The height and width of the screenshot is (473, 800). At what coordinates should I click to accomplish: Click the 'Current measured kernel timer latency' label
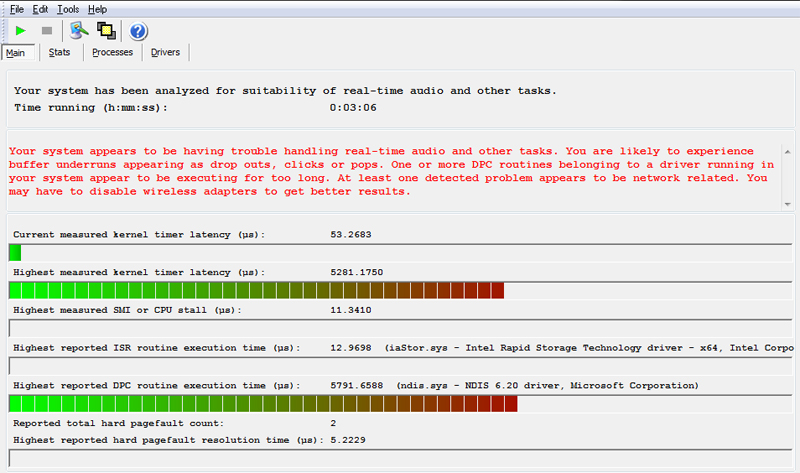[139, 235]
